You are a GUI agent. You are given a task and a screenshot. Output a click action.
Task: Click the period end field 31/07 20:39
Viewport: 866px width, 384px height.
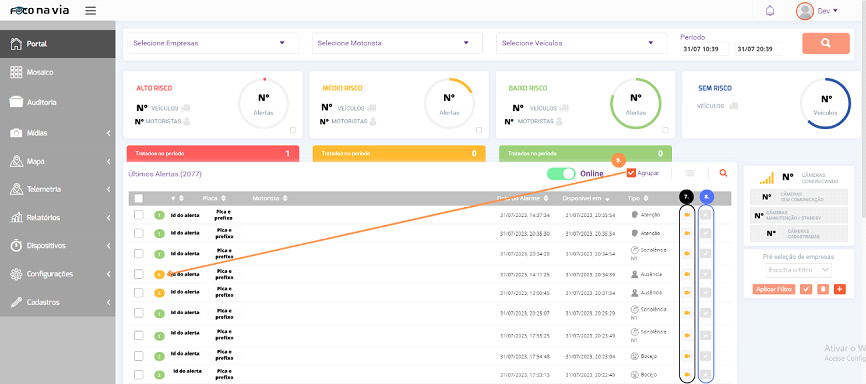click(758, 49)
